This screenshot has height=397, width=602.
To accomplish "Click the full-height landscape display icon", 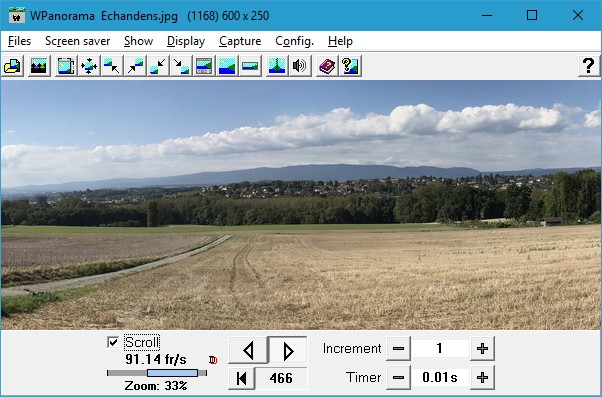I will pyautogui.click(x=227, y=66).
